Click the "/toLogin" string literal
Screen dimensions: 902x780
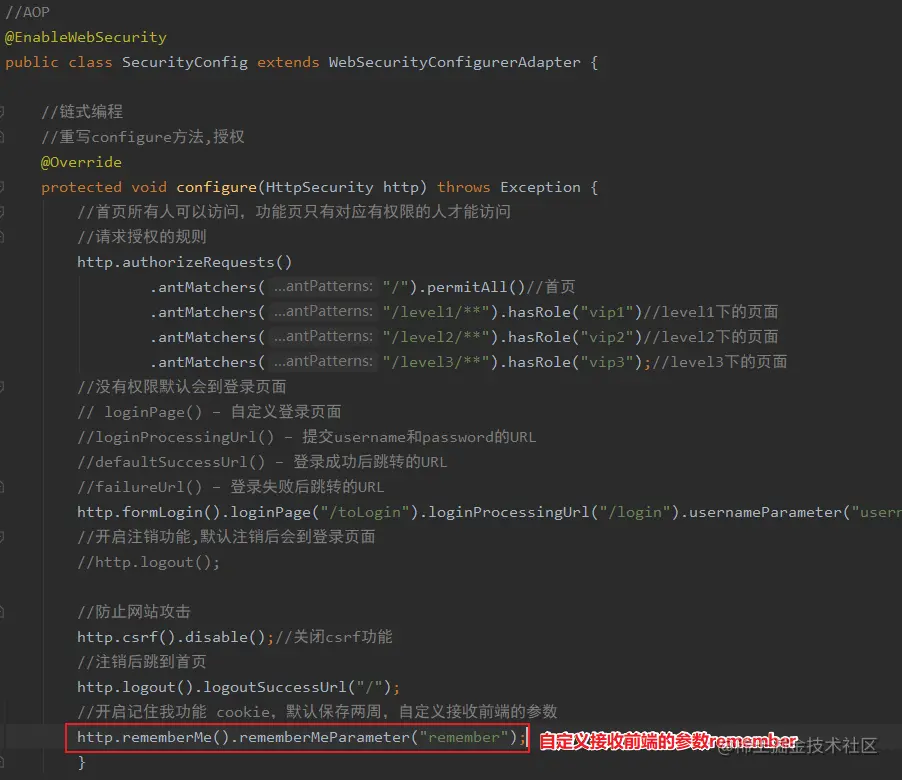[365, 512]
